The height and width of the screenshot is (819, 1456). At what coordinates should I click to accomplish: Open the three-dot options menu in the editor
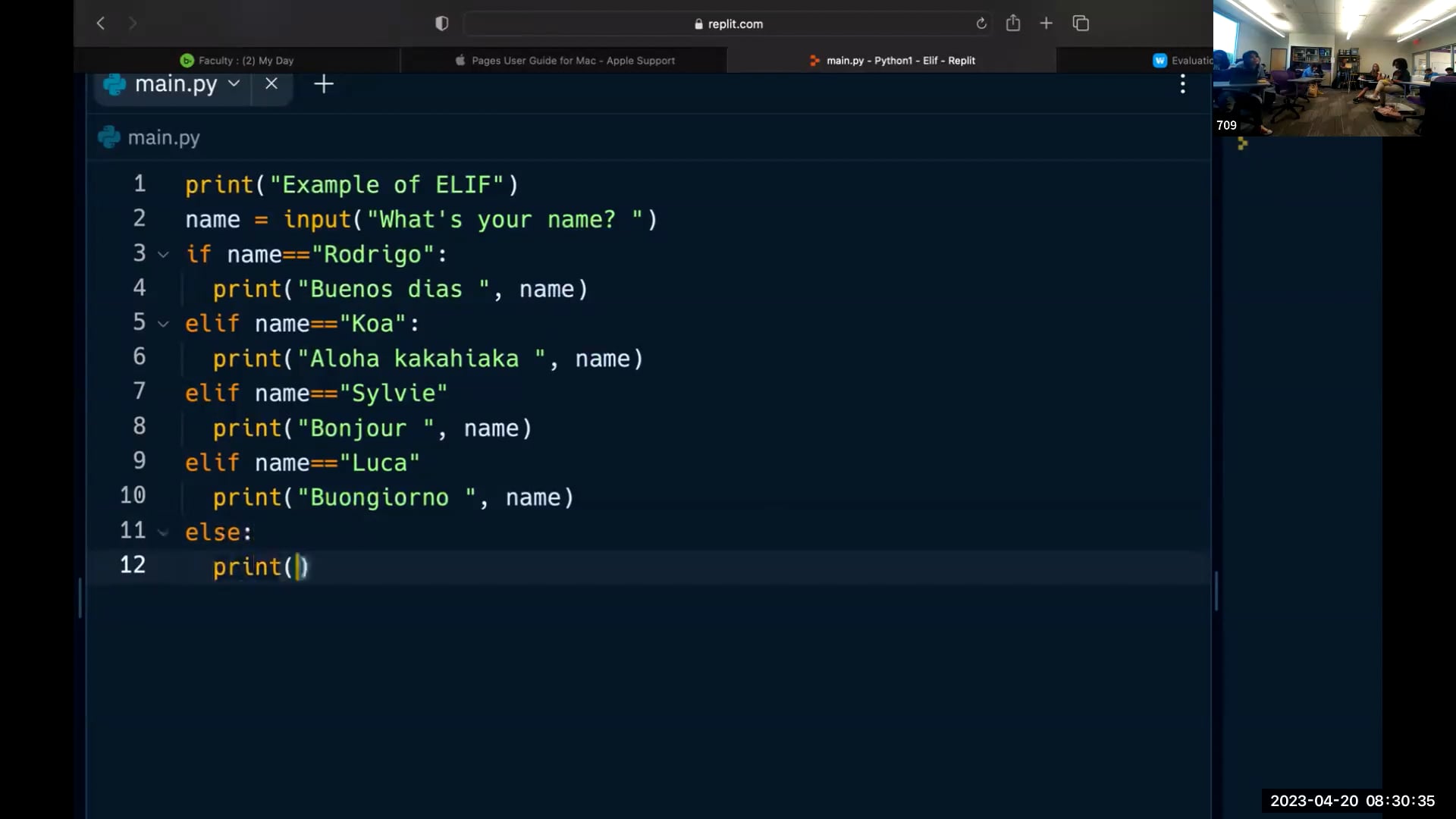[1183, 85]
